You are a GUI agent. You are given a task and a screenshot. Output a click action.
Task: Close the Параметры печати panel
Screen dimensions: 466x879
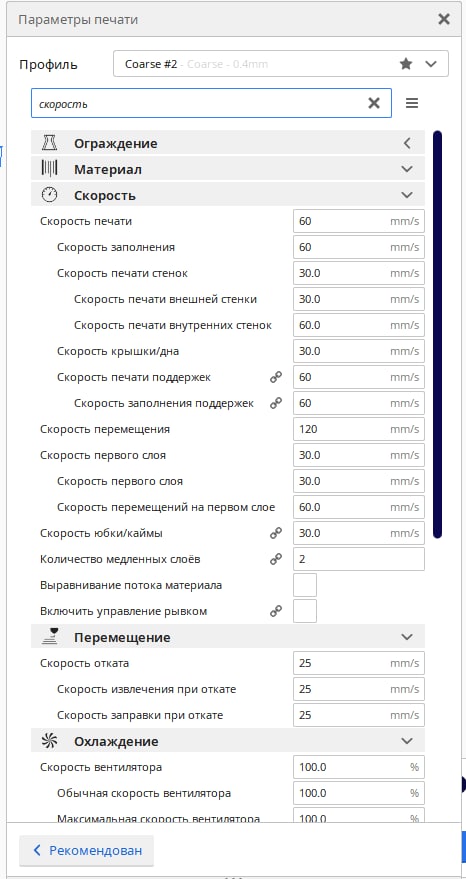444,20
